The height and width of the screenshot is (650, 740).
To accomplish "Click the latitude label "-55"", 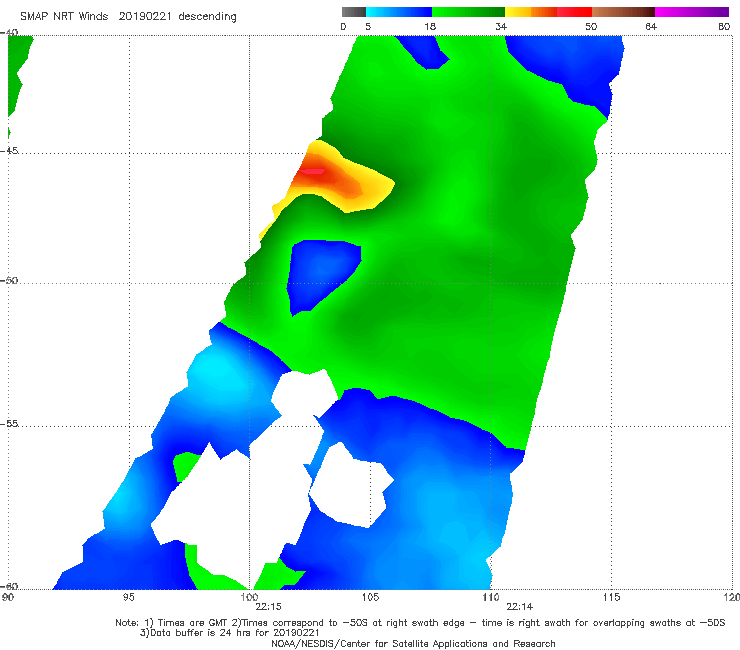I will point(9,424).
